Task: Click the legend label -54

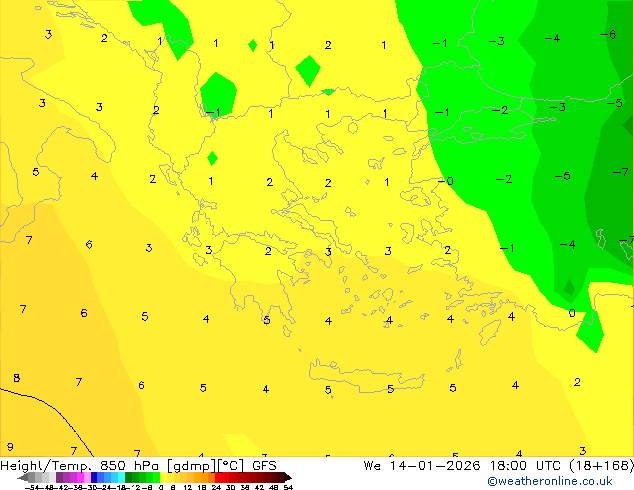Action: point(32,487)
